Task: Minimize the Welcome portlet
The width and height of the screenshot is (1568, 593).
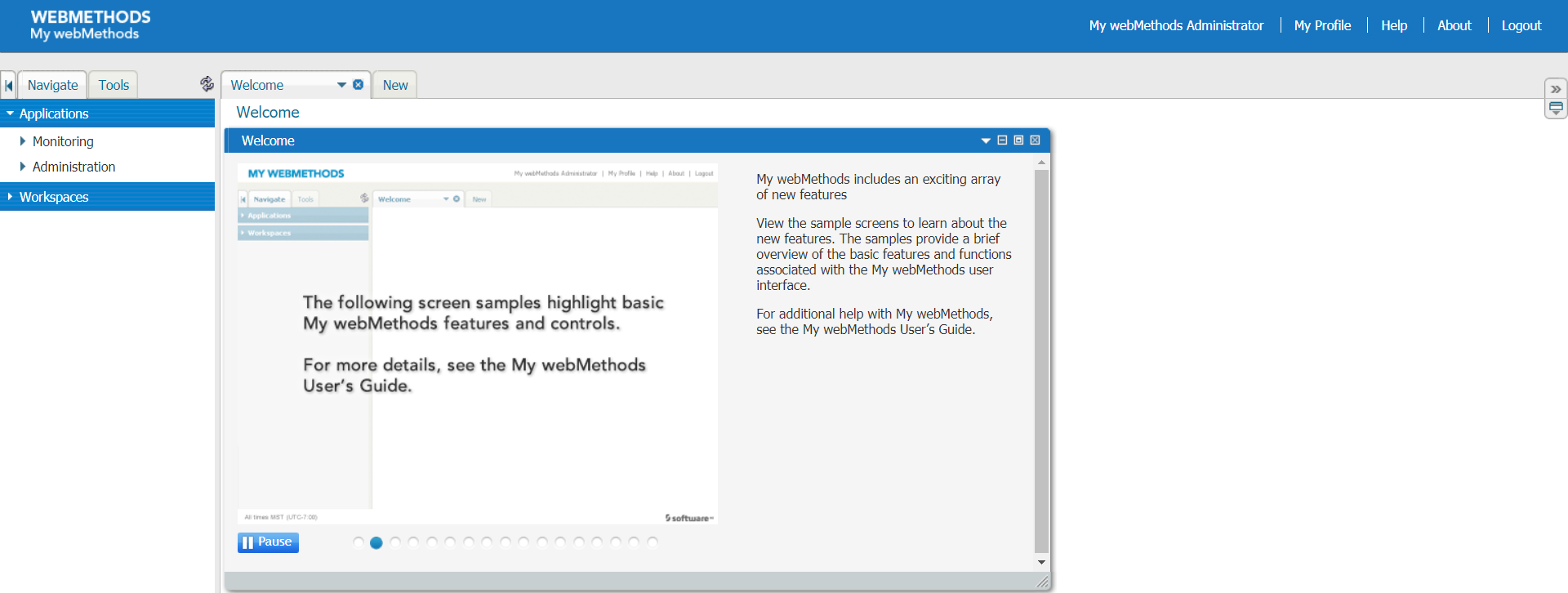Action: tap(1002, 140)
